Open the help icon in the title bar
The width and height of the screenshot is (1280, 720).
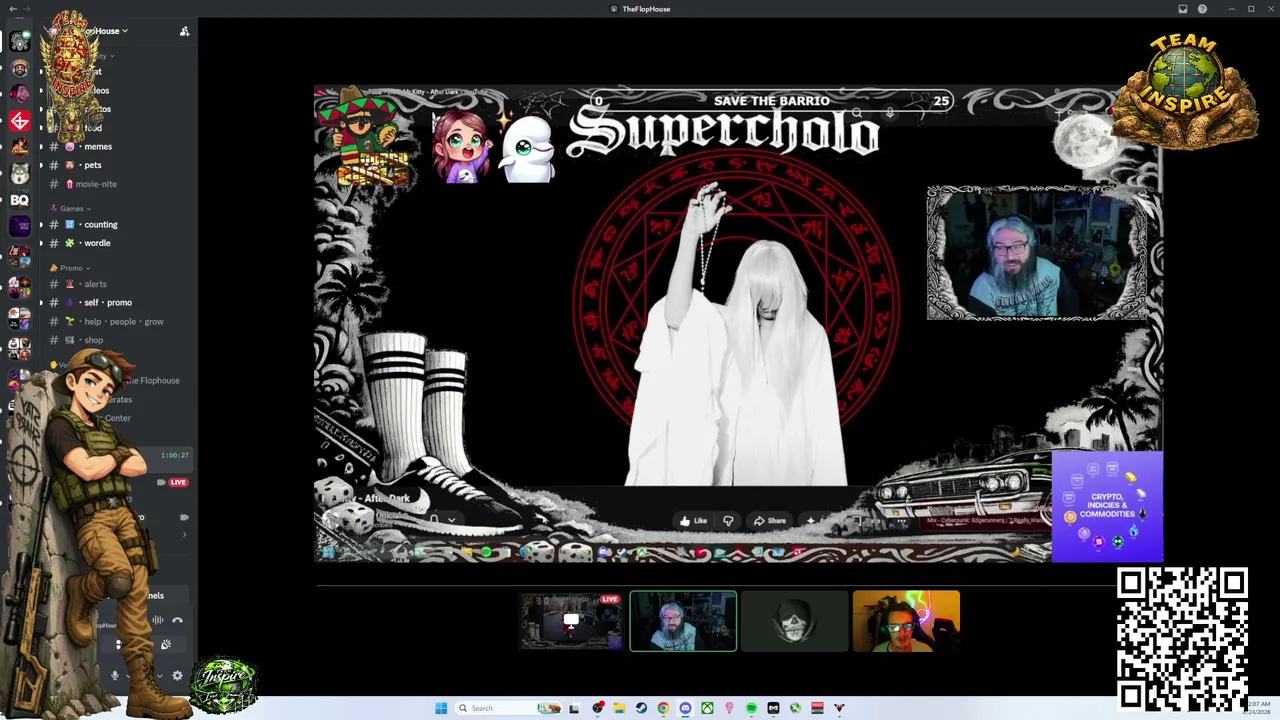coord(1202,9)
